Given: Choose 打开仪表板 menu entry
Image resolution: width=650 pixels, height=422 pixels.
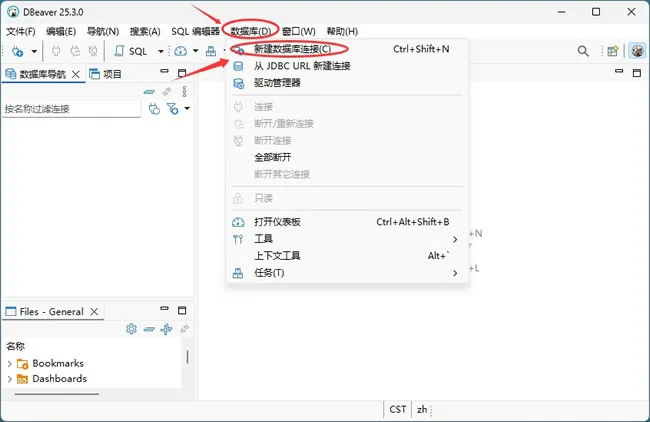Looking at the screenshot, I should [x=347, y=222].
